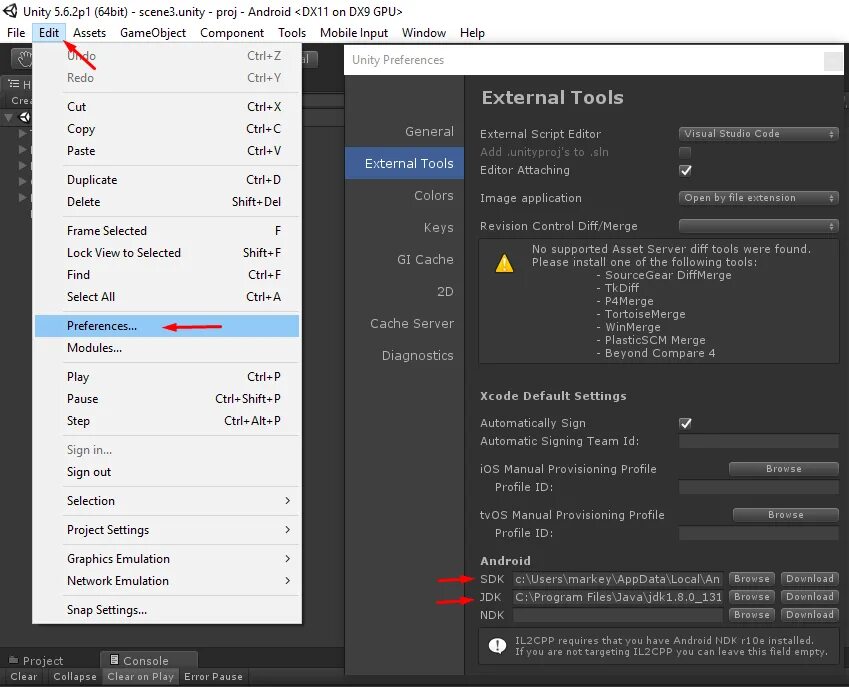849x687 pixels.
Task: Choose Duplicate from Edit menu
Action: (x=167, y=180)
